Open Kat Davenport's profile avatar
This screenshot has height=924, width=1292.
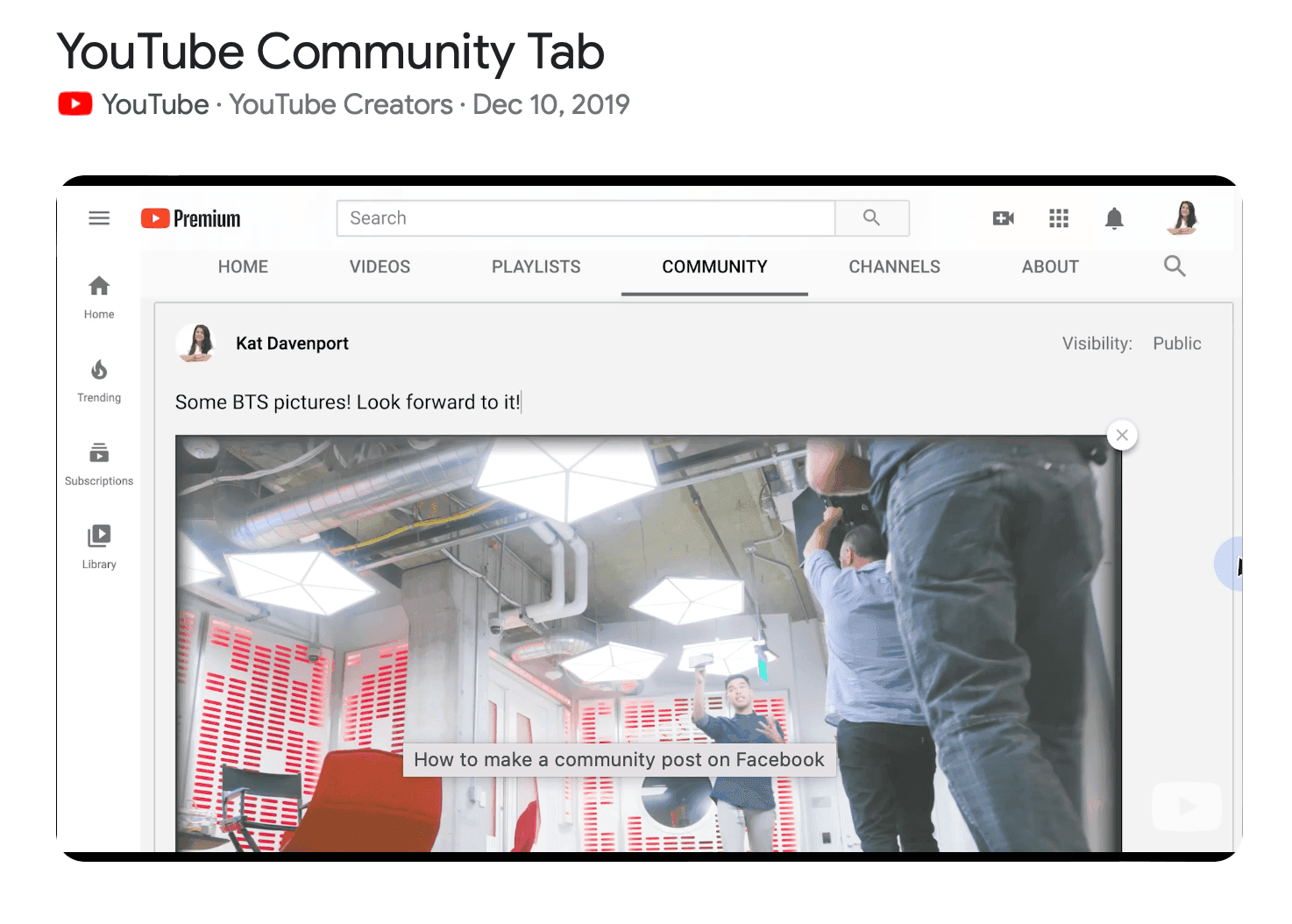(x=196, y=343)
